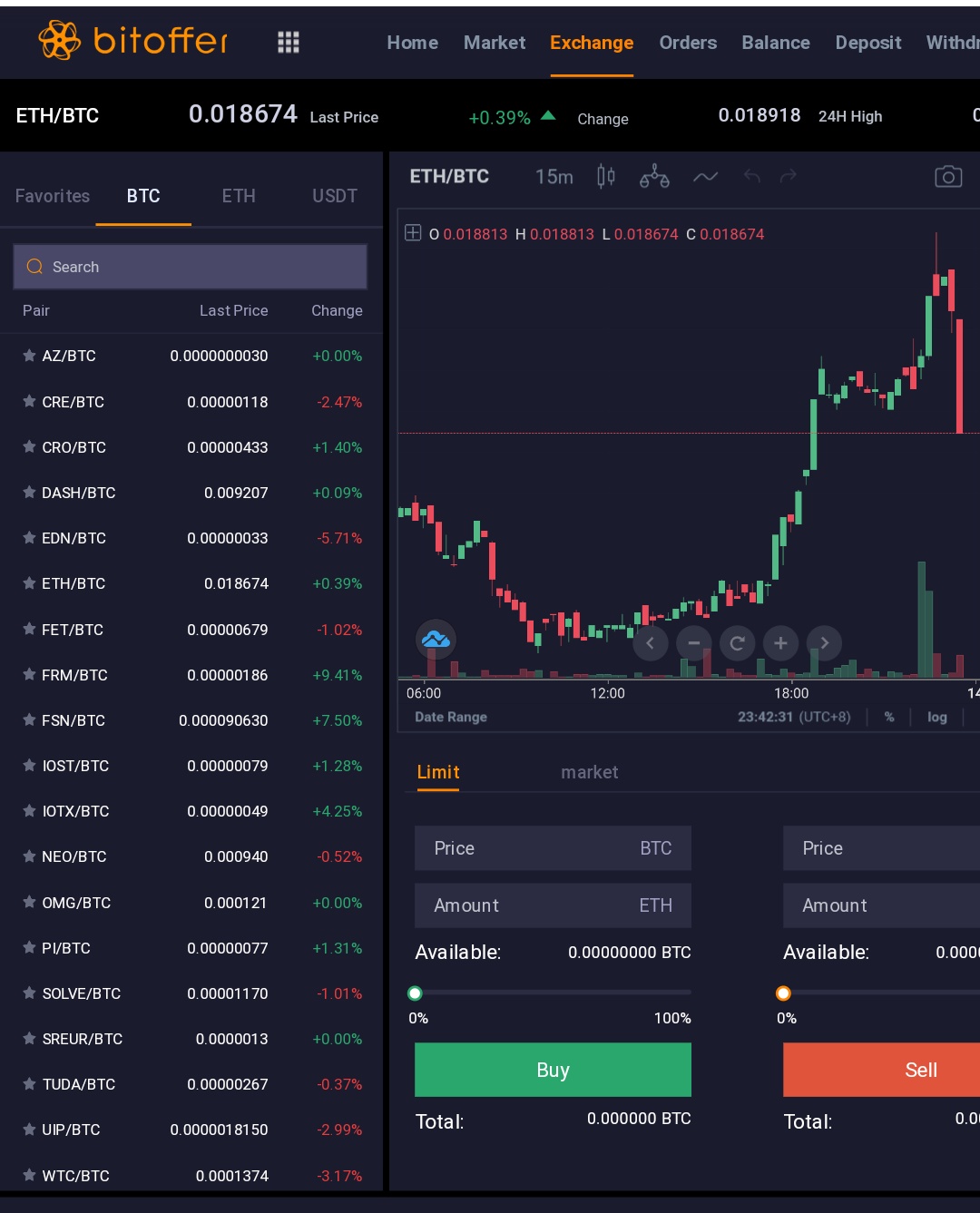Click the buy amount slider handle

point(416,993)
